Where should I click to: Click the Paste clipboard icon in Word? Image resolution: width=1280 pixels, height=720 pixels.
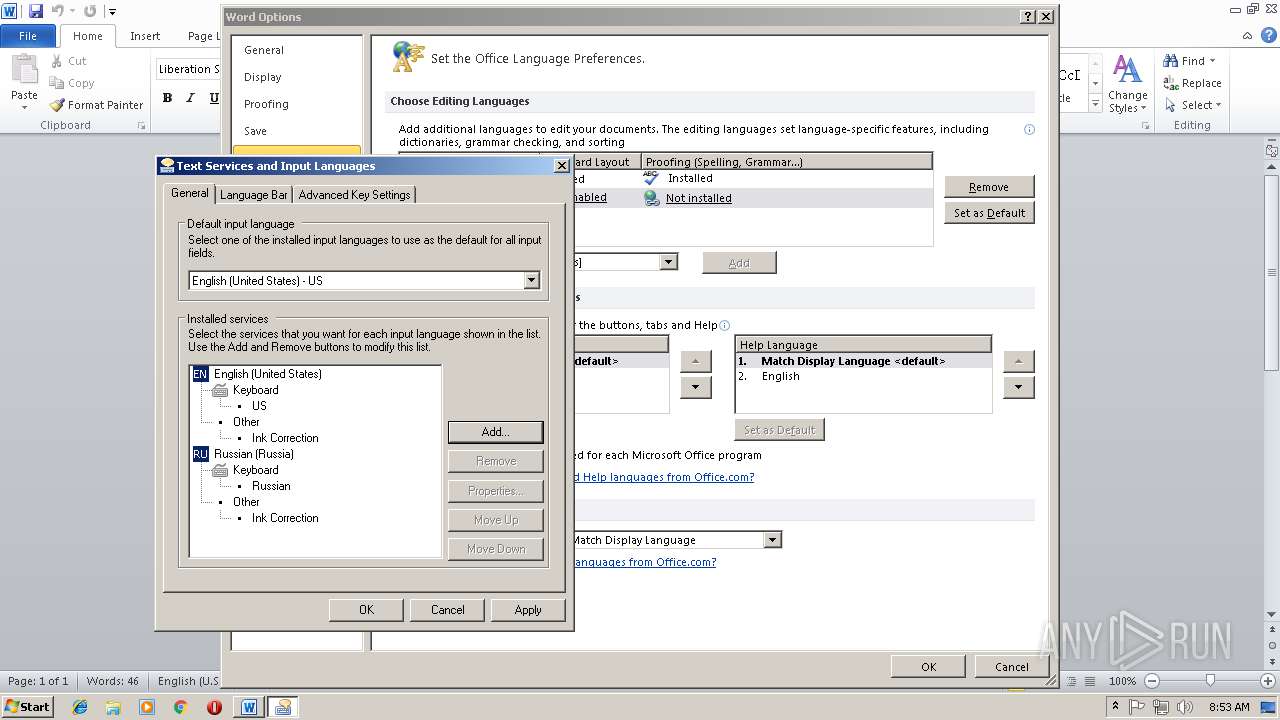pos(24,71)
